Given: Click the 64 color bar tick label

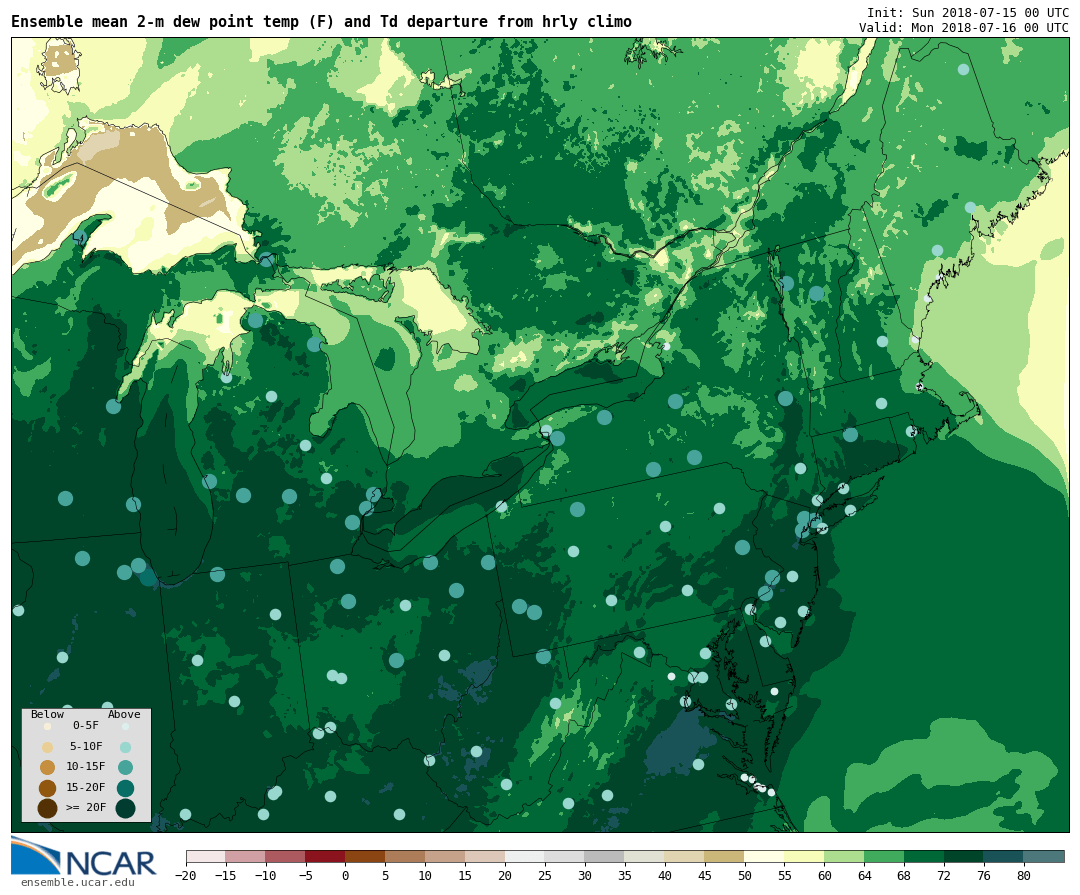Looking at the screenshot, I should coord(864,876).
